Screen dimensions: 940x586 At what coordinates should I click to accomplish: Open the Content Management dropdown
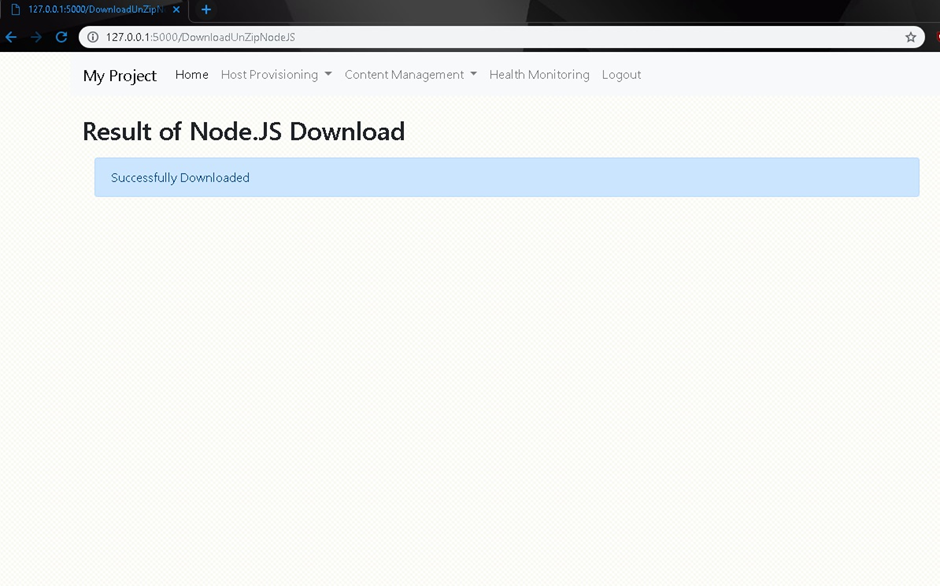click(404, 74)
